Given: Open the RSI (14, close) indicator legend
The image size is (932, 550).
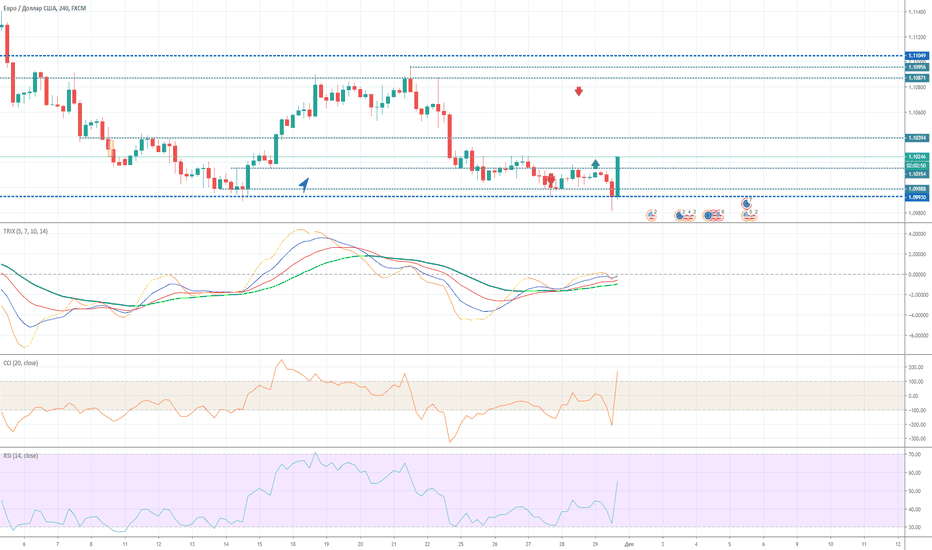Looking at the screenshot, I should (x=21, y=456).
